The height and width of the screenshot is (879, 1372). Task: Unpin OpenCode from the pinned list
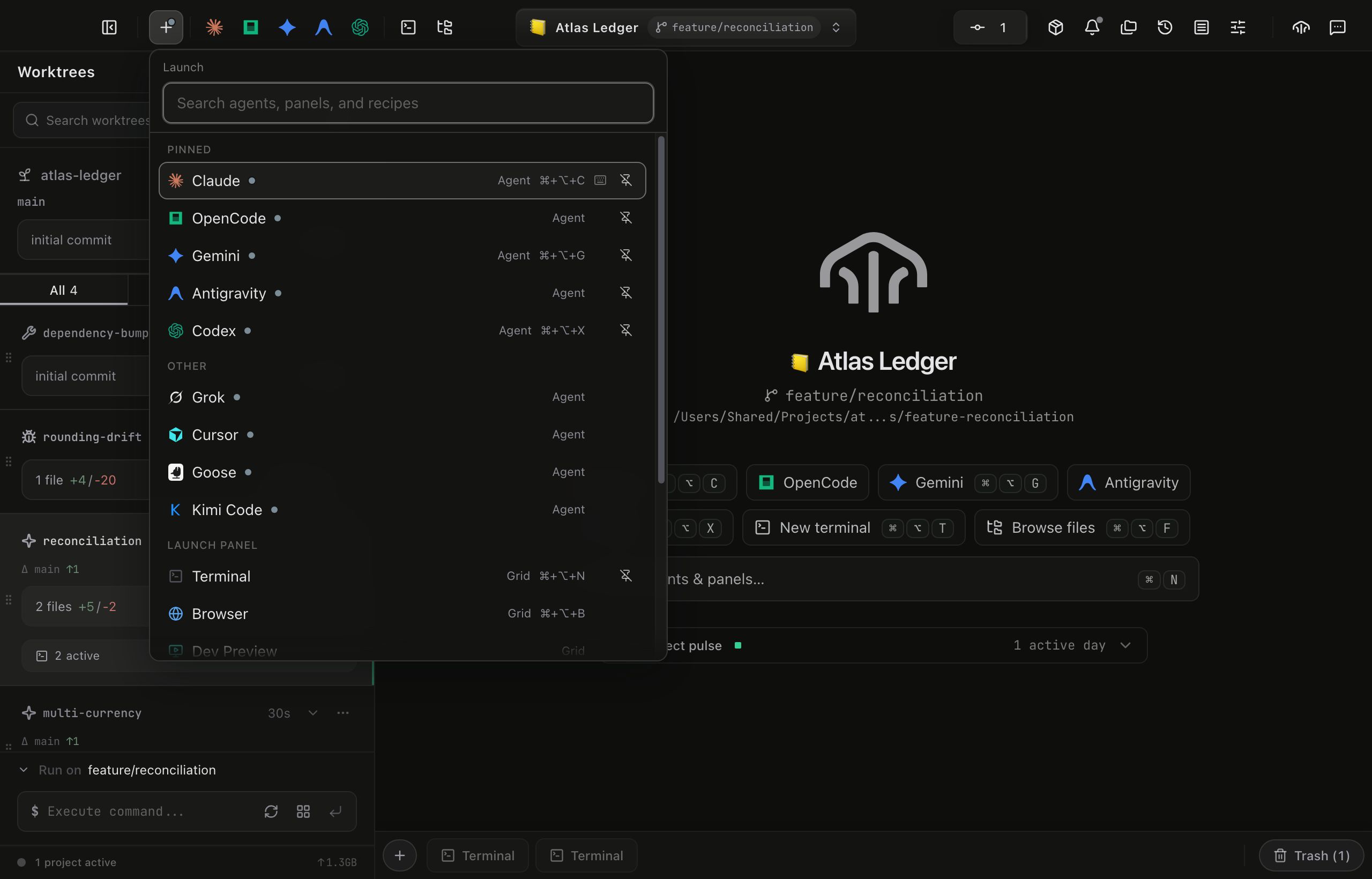point(626,218)
